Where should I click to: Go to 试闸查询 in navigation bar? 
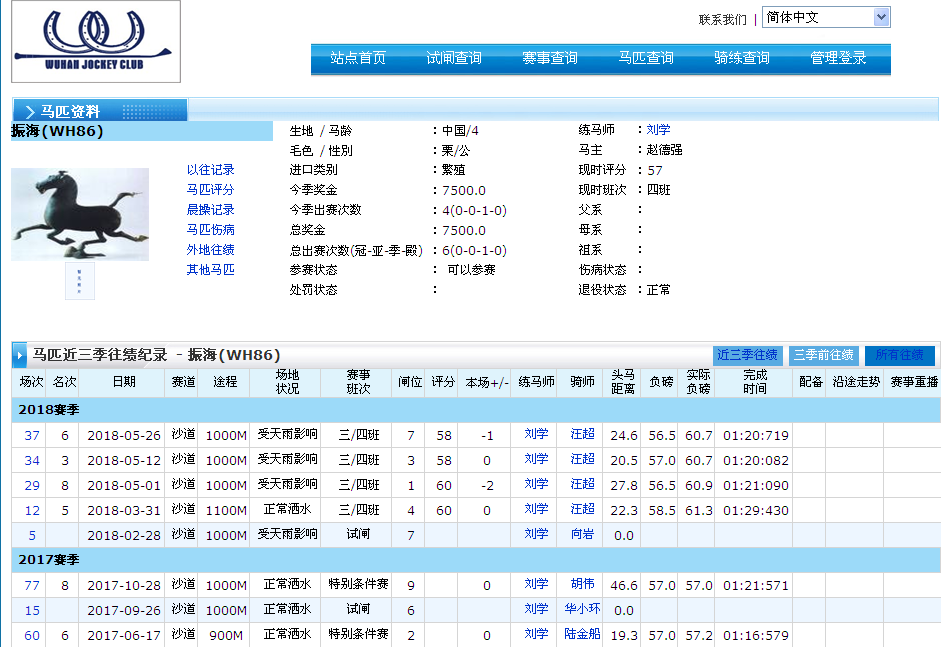(454, 58)
